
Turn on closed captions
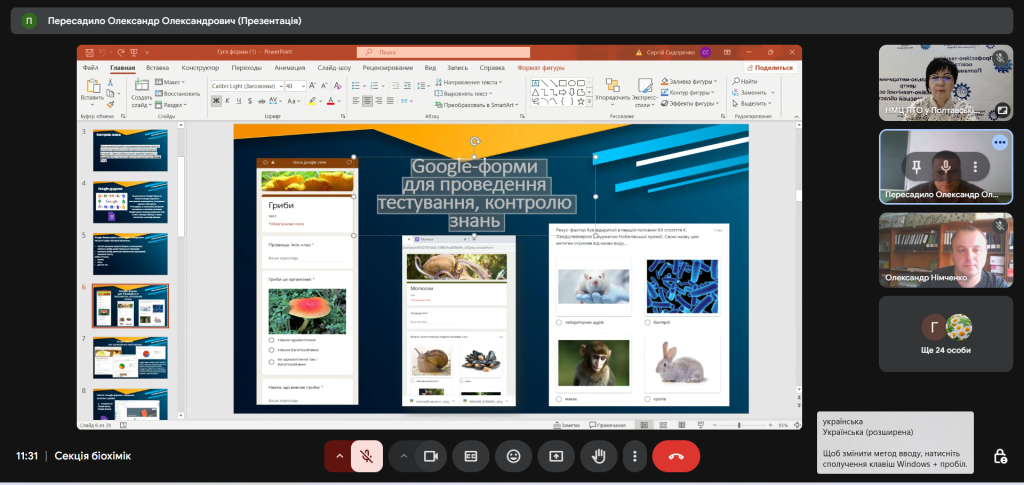[x=470, y=456]
